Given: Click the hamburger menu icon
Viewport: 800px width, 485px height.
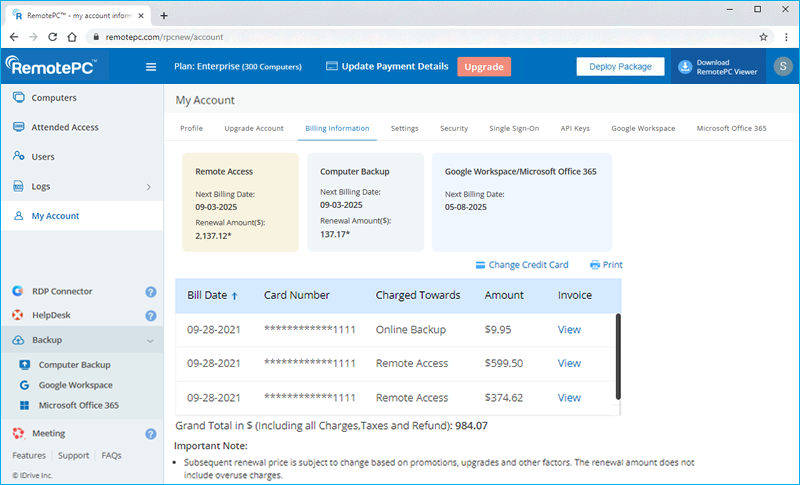Looking at the screenshot, I should pyautogui.click(x=151, y=67).
